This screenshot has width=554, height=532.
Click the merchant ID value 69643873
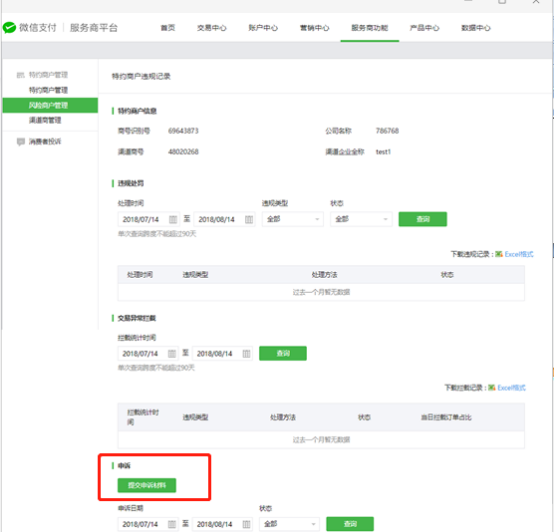click(x=183, y=131)
